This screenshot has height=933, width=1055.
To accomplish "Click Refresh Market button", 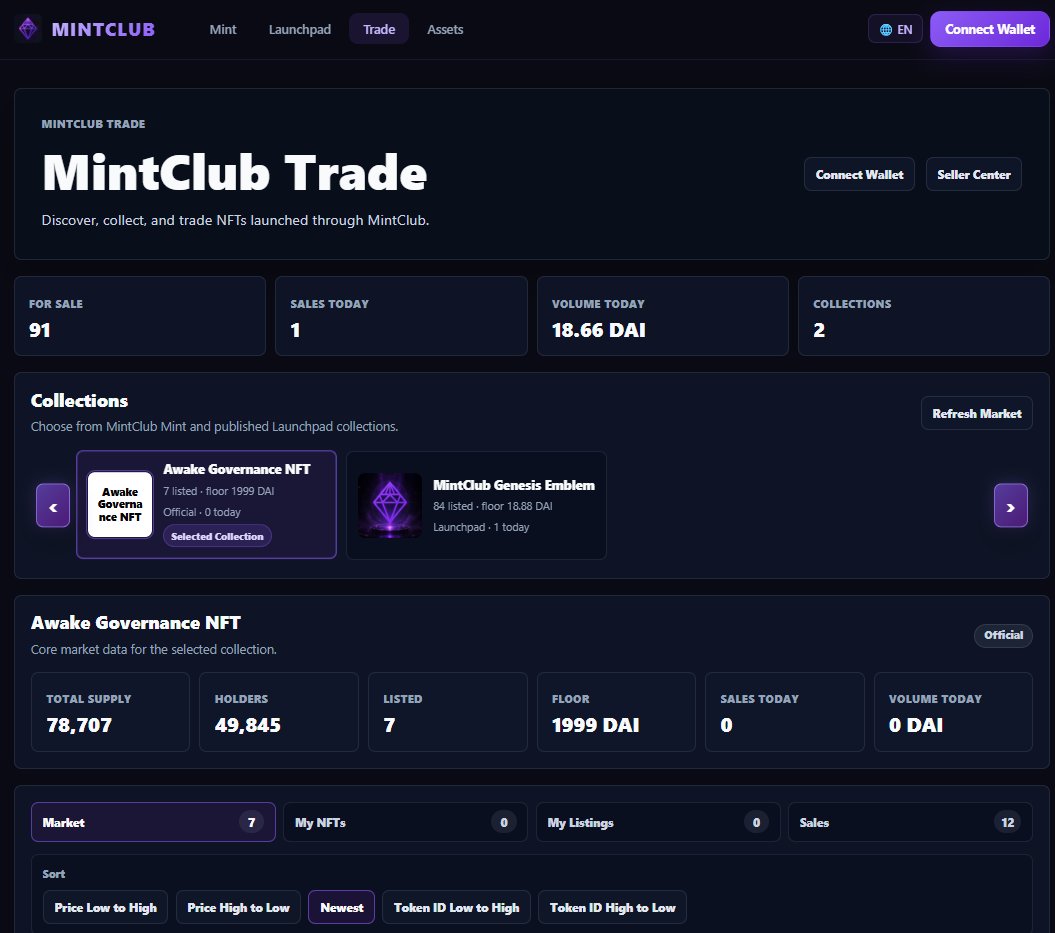I will coord(976,414).
